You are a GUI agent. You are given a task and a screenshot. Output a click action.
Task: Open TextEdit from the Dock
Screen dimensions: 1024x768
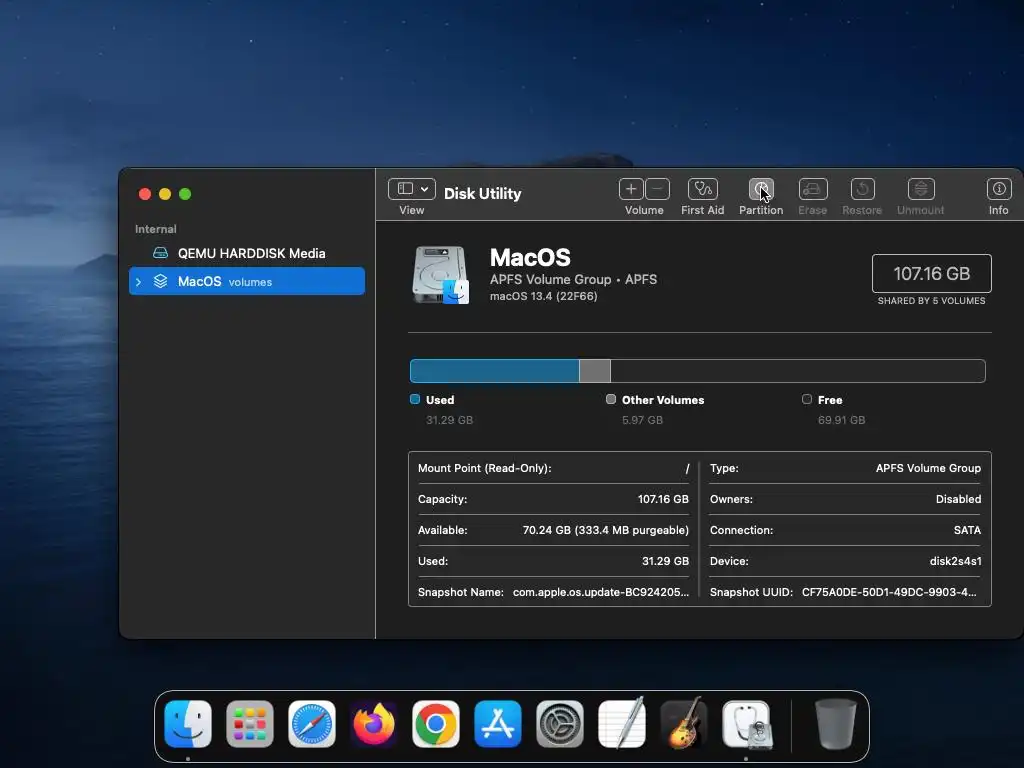pos(622,723)
